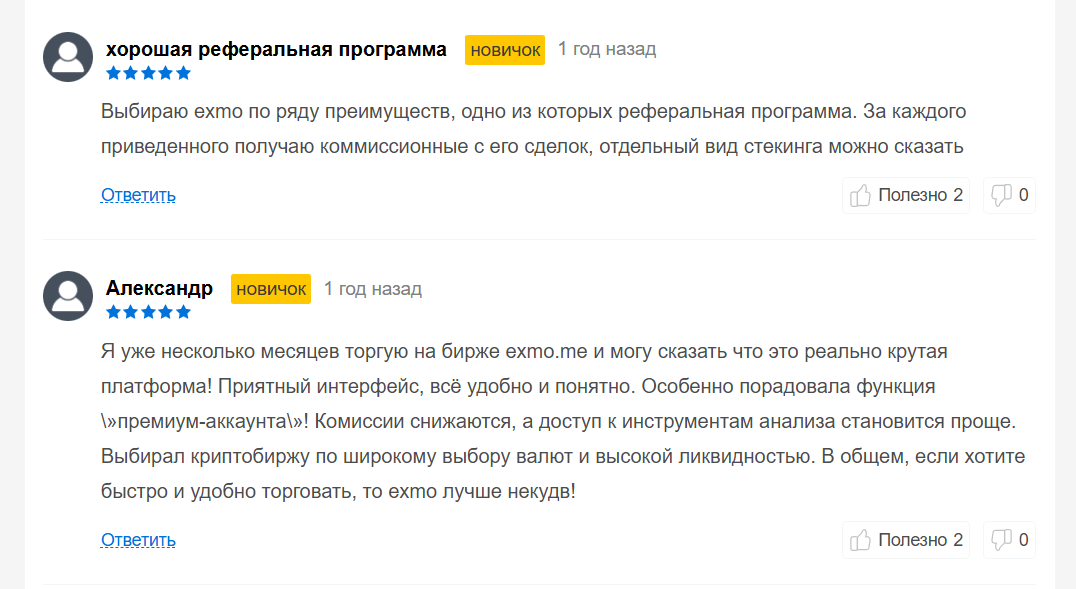
Task: Click Ответить under Александр's review
Action: click(136, 539)
